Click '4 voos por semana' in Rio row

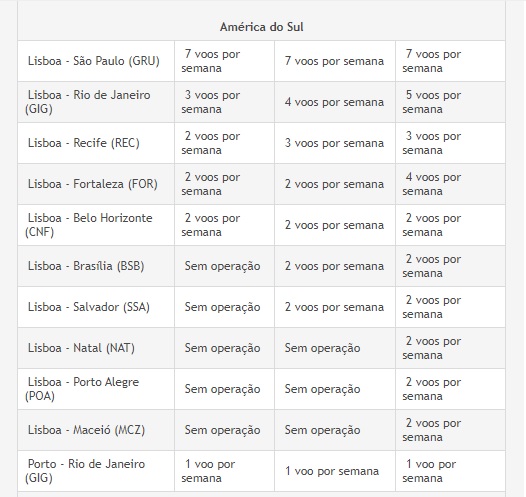(334, 102)
